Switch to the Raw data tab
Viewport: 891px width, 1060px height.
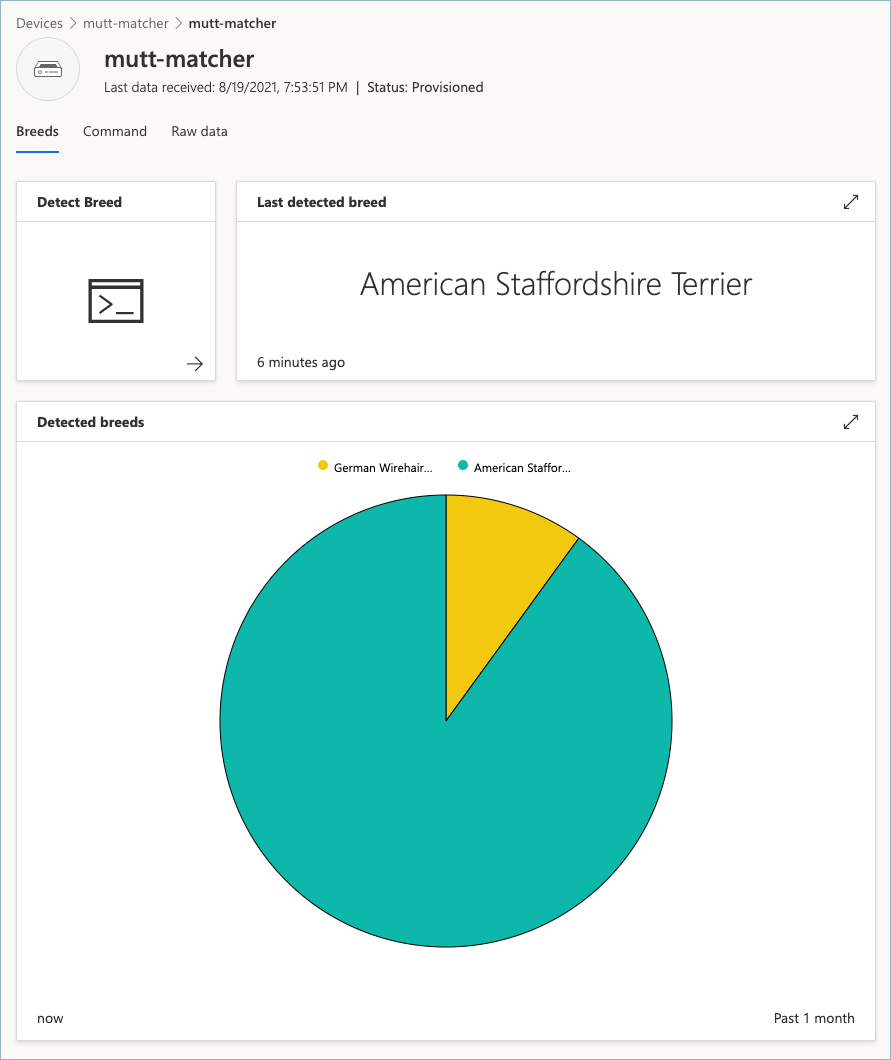(199, 131)
